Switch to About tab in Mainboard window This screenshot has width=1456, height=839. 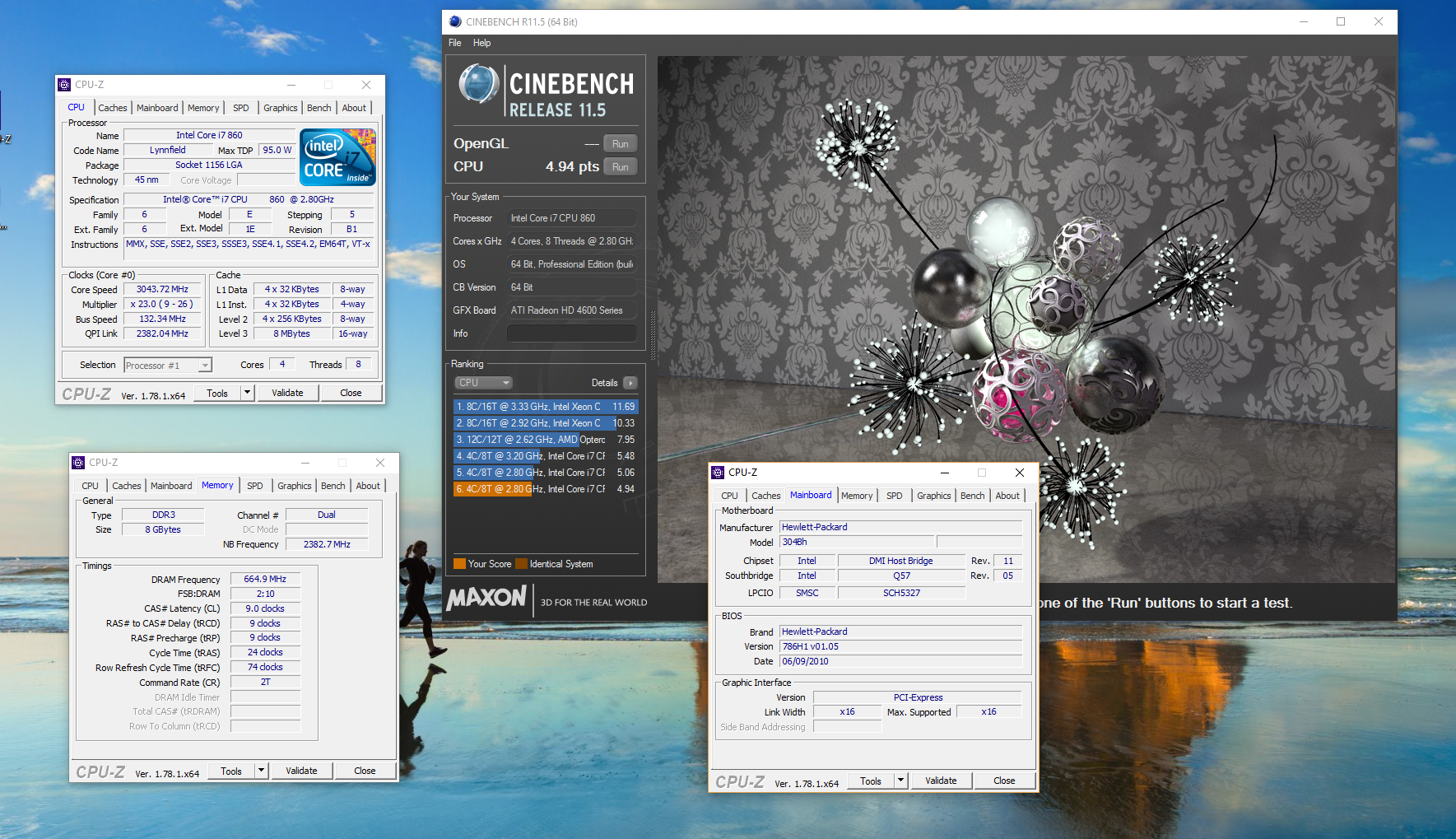point(1007,496)
